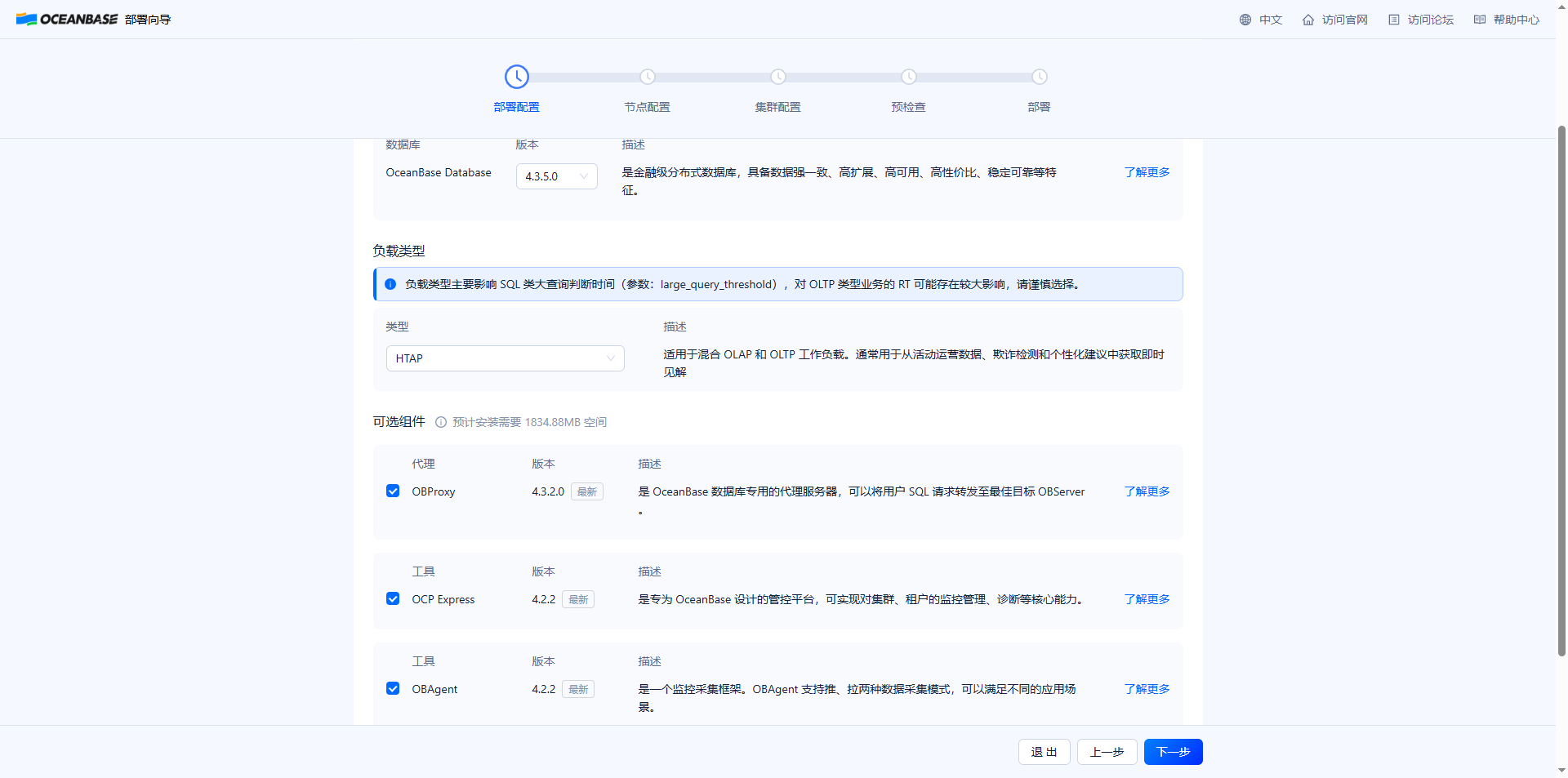Click the globe icon next to 中文
The image size is (1568, 778).
click(x=1247, y=19)
